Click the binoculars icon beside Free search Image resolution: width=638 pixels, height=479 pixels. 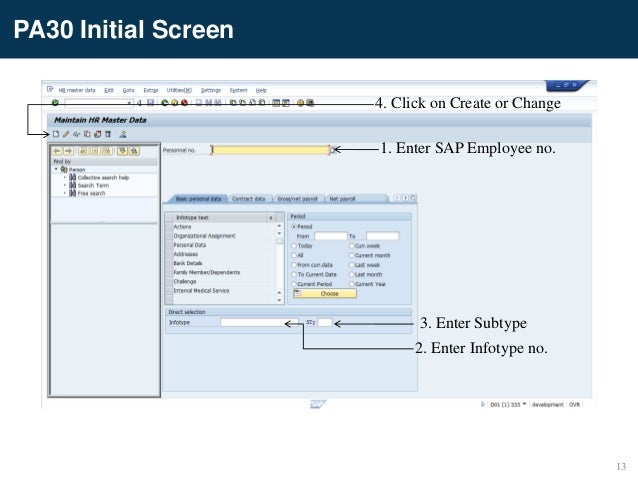click(73, 193)
